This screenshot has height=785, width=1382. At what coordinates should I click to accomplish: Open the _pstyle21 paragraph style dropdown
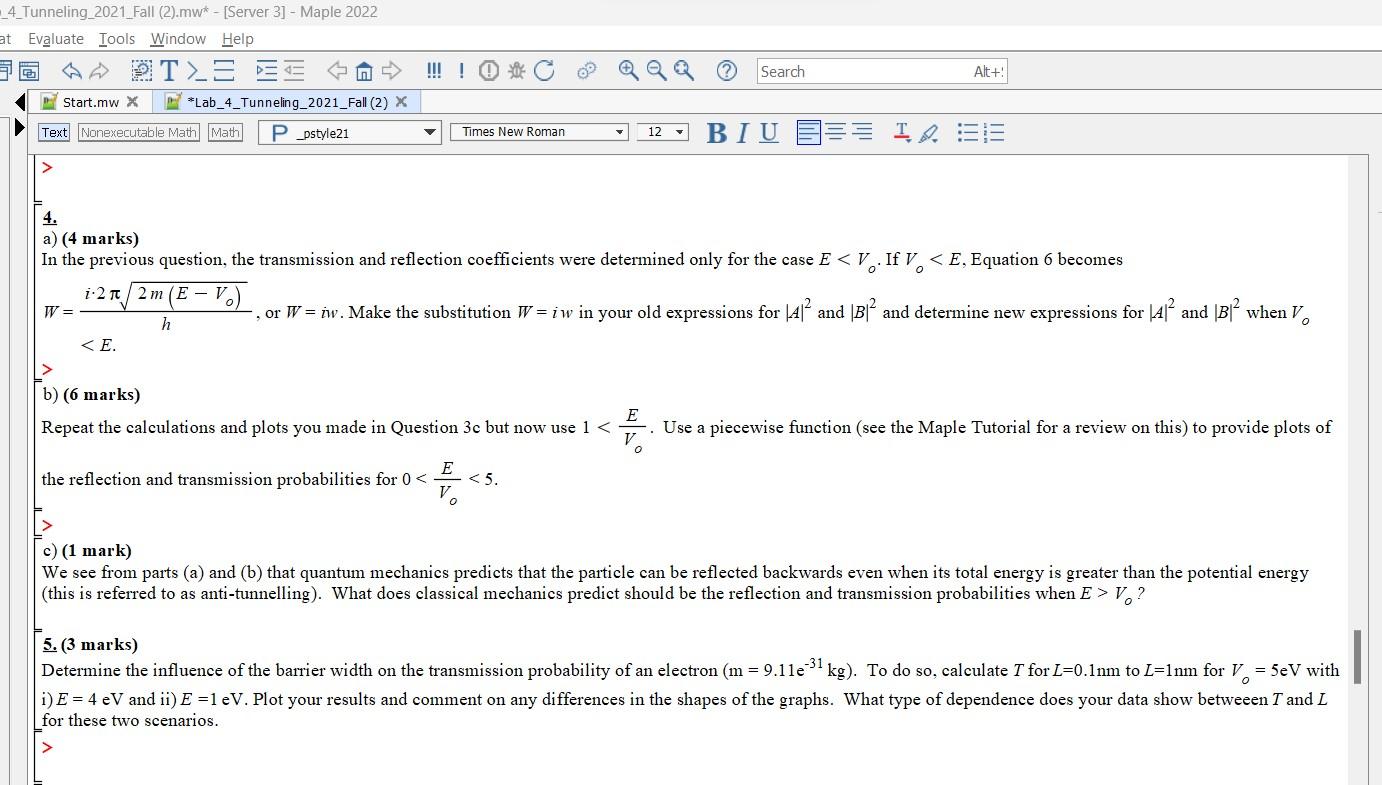coord(430,131)
